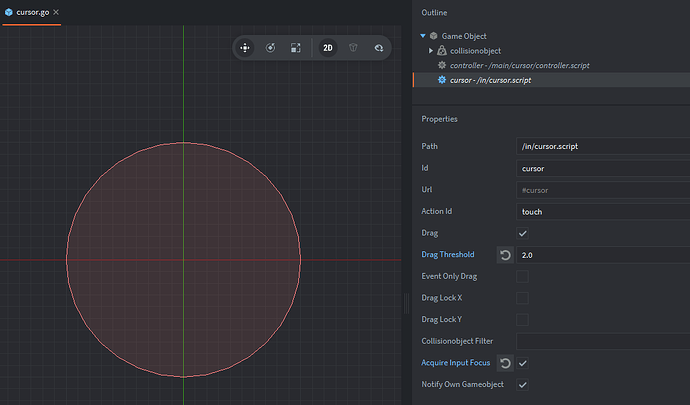Click the controller script gear icon

442,65
